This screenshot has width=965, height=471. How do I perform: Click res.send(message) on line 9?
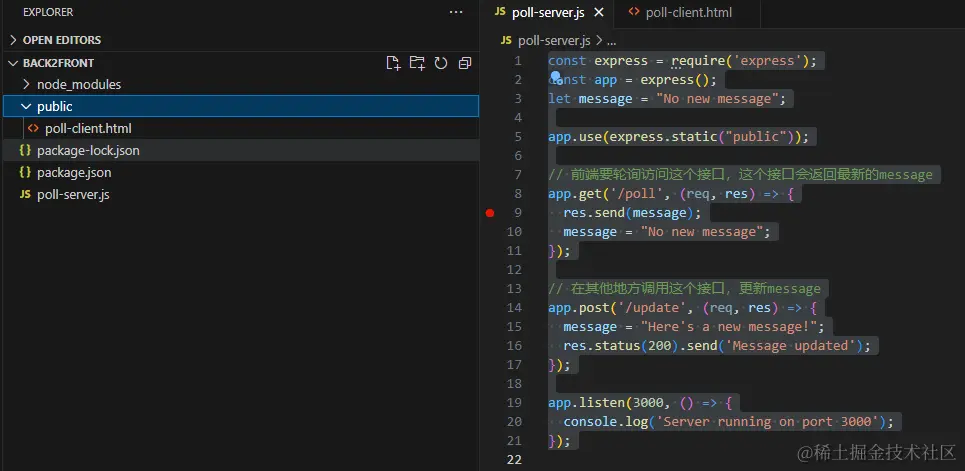pos(628,213)
